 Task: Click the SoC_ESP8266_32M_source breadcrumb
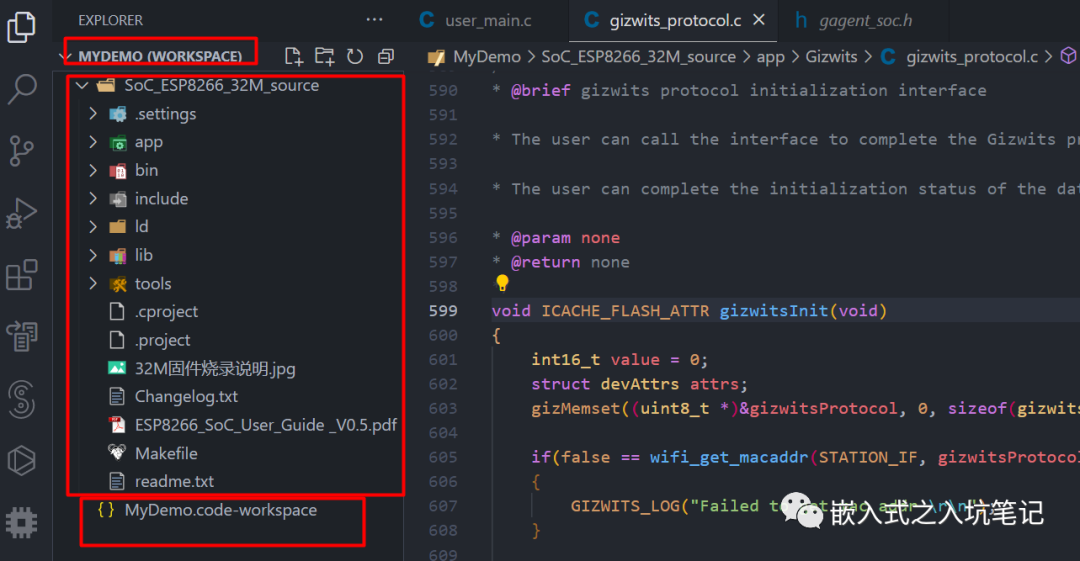[638, 57]
